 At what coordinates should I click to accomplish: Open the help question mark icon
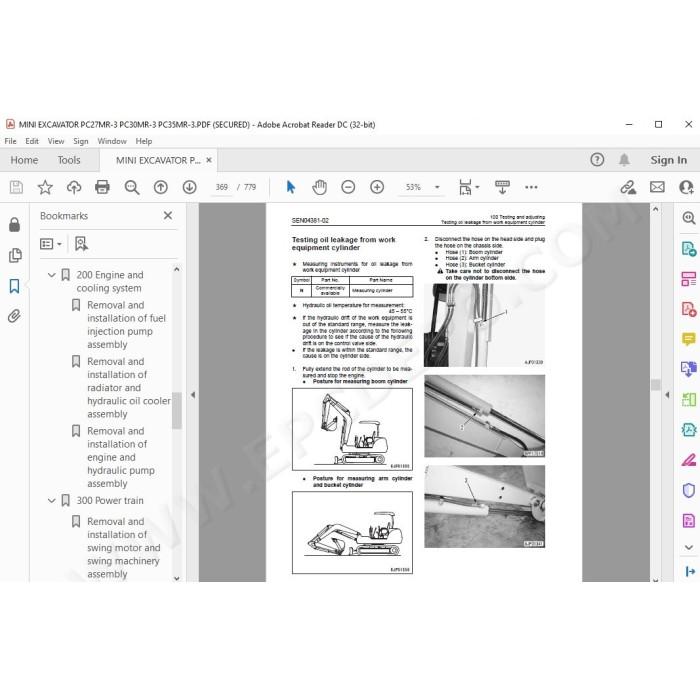pyautogui.click(x=597, y=160)
